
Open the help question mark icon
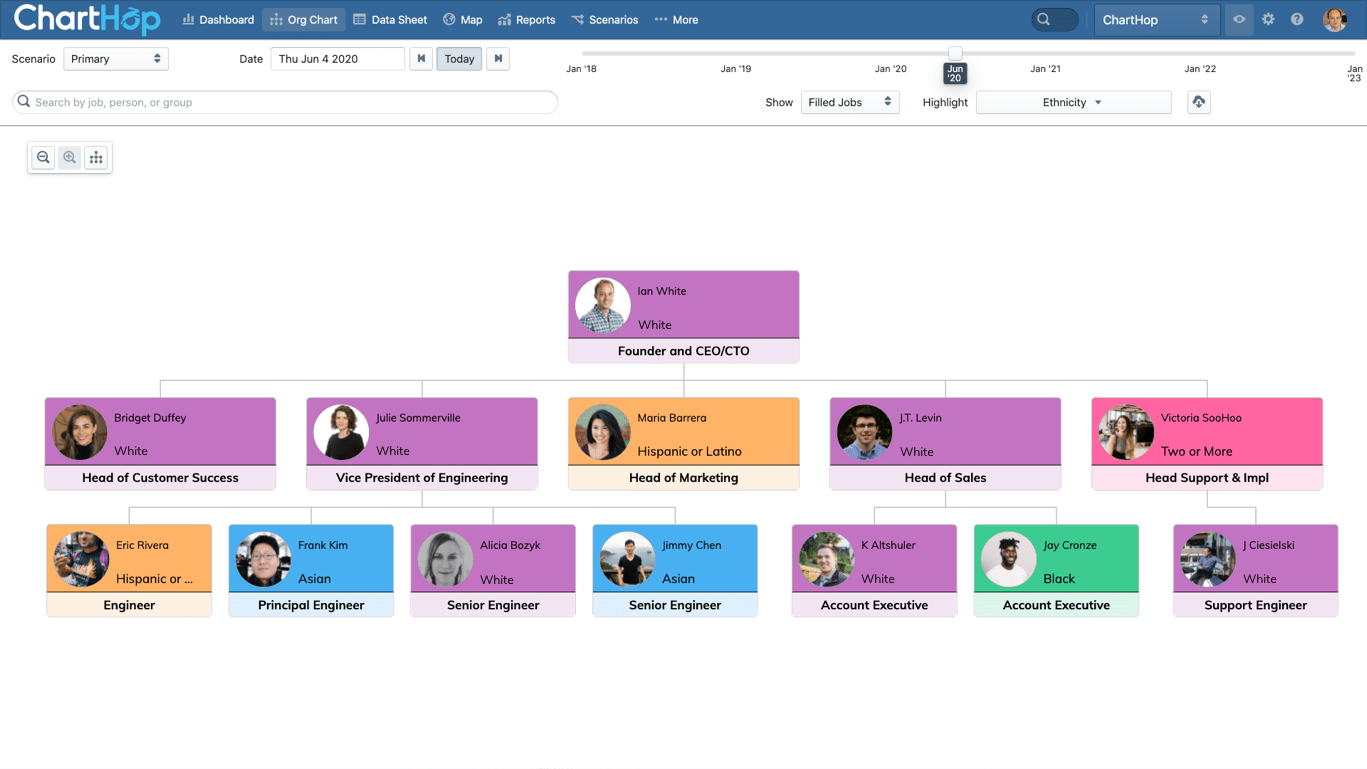[x=1297, y=19]
